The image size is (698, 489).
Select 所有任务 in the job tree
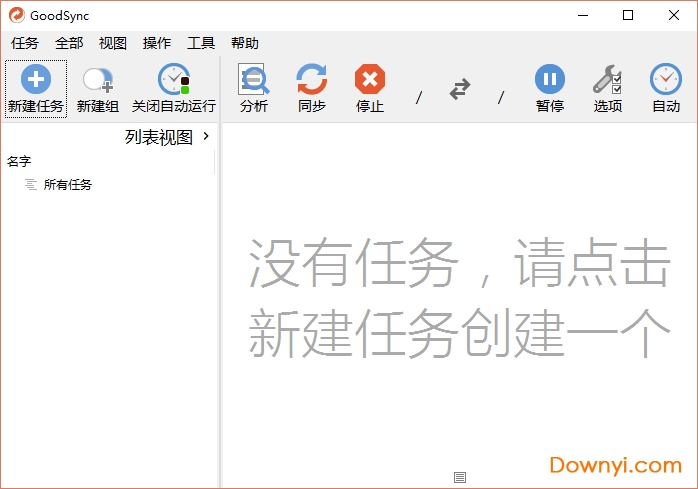(x=67, y=185)
